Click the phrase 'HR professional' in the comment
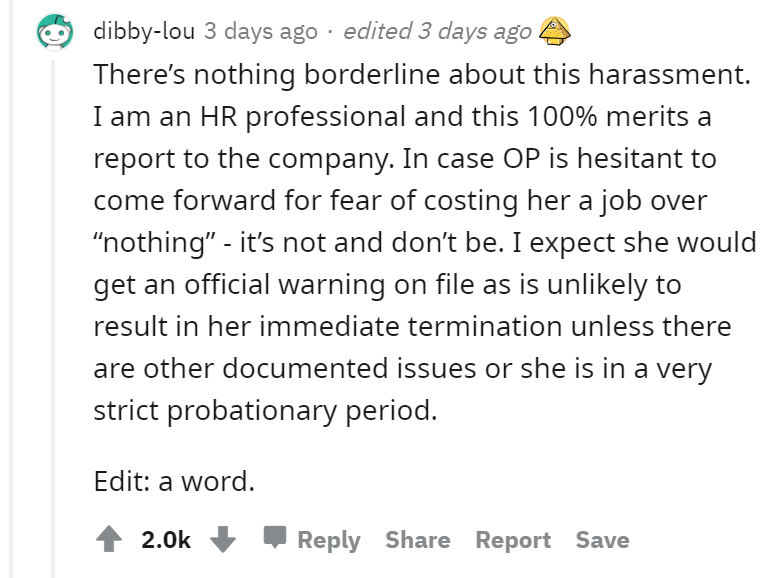The width and height of the screenshot is (768, 578). click(303, 118)
